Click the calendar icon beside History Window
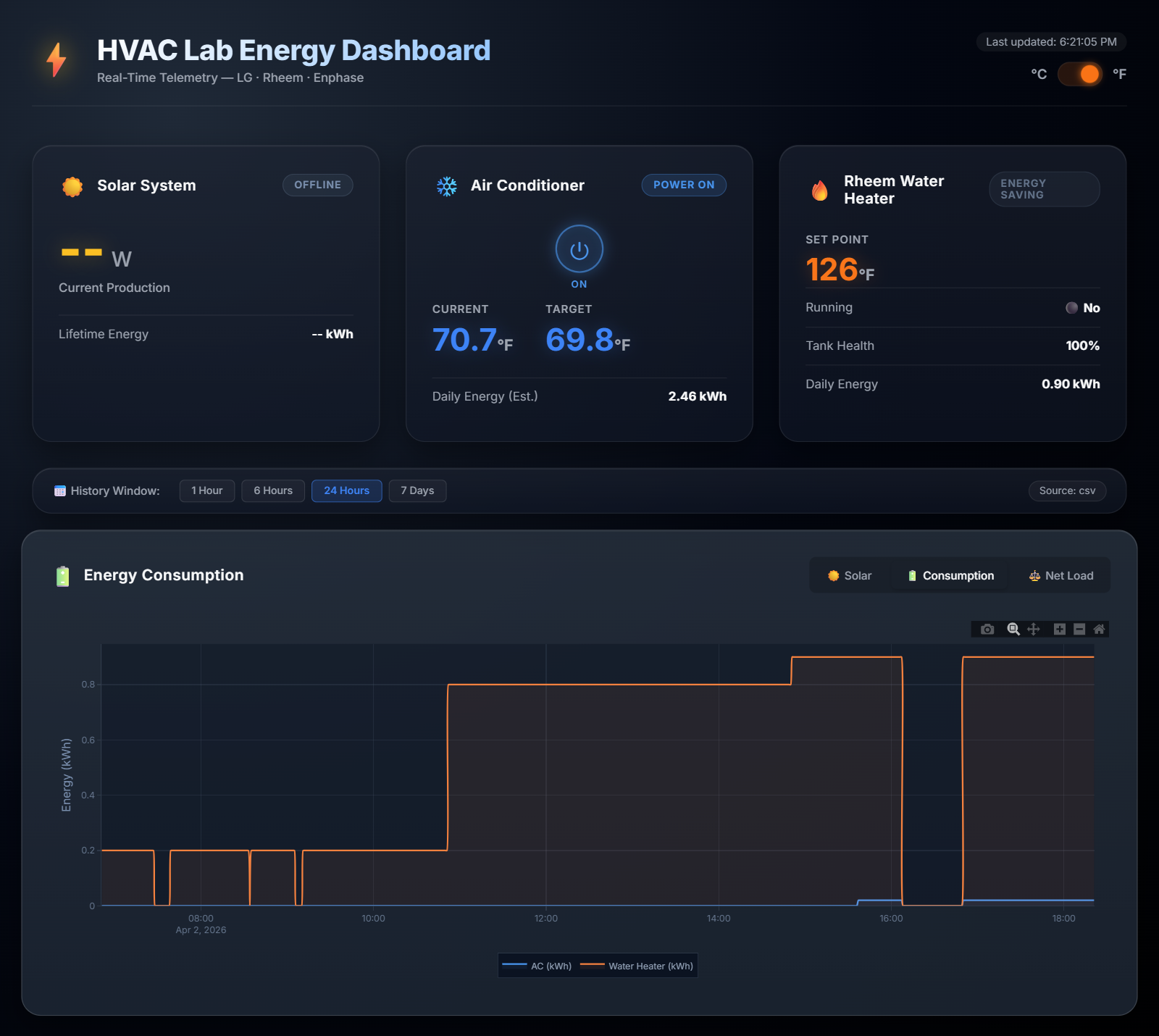Screen dimensions: 1159x1036 tap(60, 491)
